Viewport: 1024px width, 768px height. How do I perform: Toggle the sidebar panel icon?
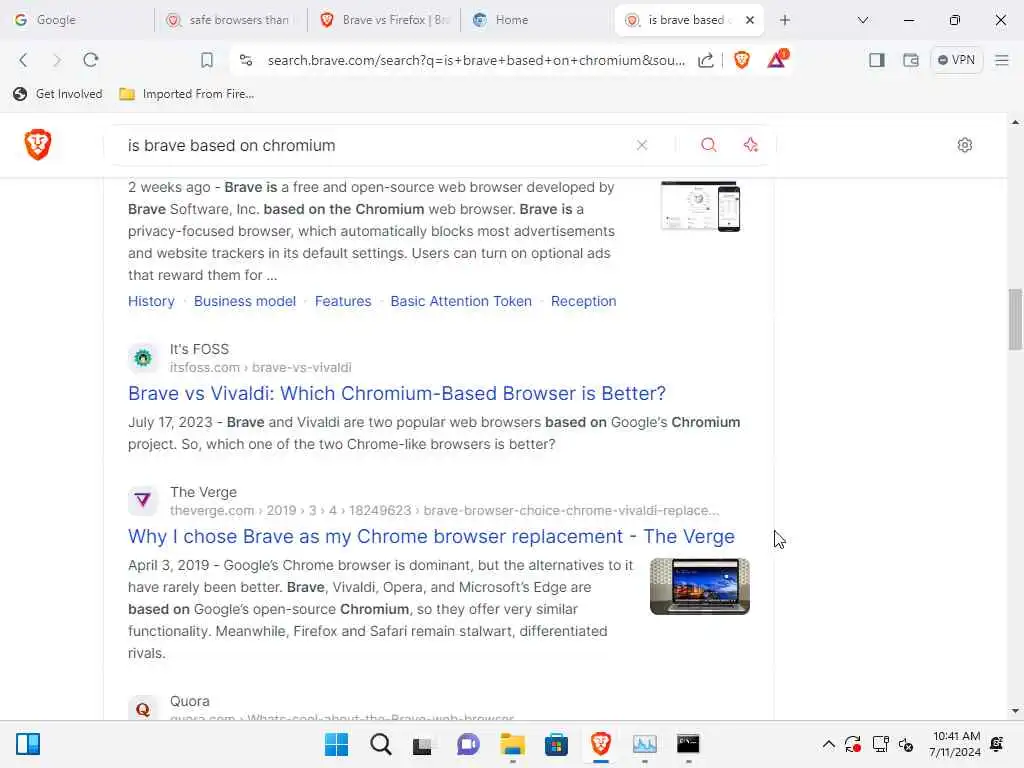877,60
